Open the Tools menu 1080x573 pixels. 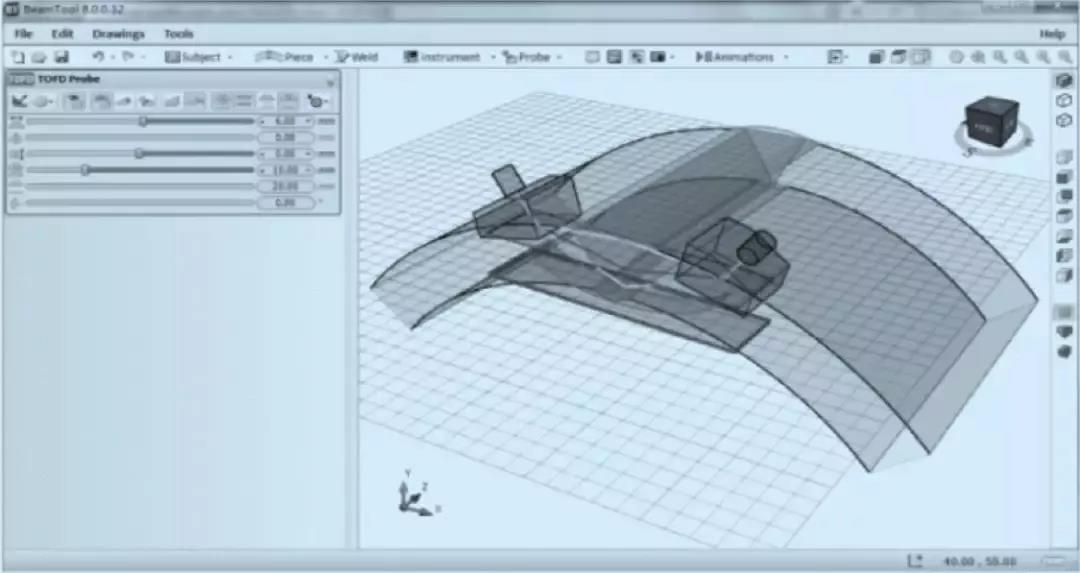point(178,34)
